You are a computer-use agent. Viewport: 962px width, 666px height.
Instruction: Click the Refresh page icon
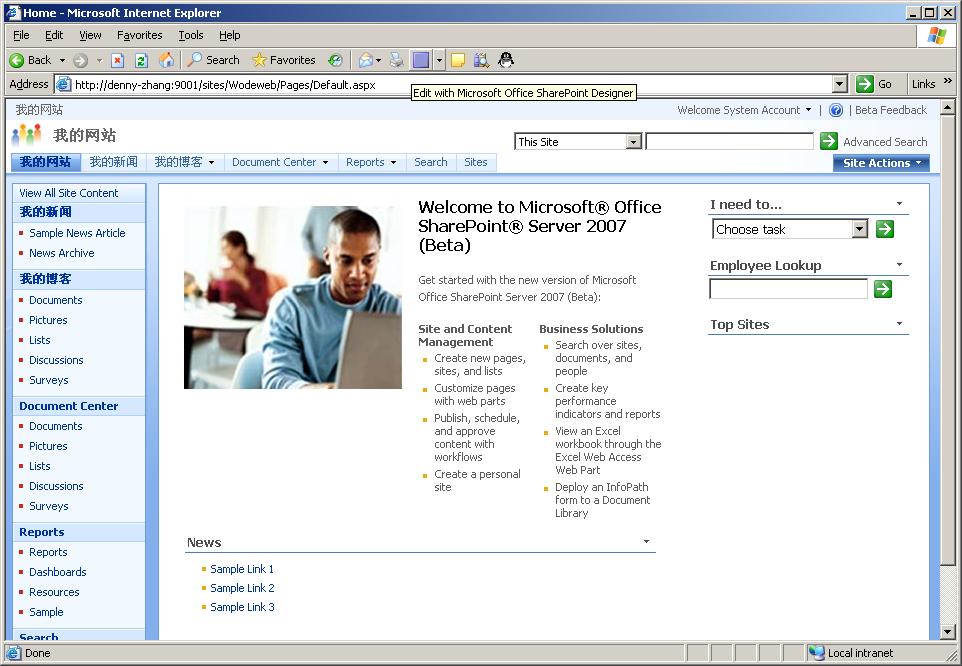tap(141, 60)
